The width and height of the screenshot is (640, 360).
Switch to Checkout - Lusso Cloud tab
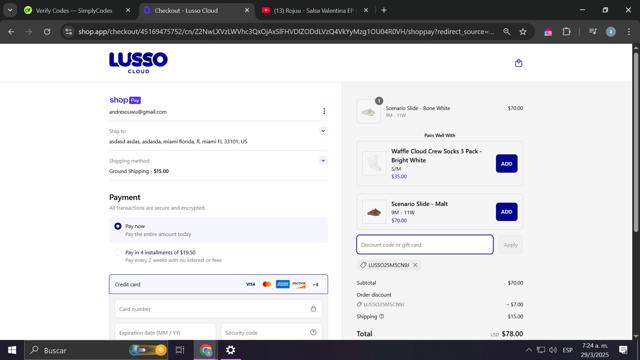186,11
